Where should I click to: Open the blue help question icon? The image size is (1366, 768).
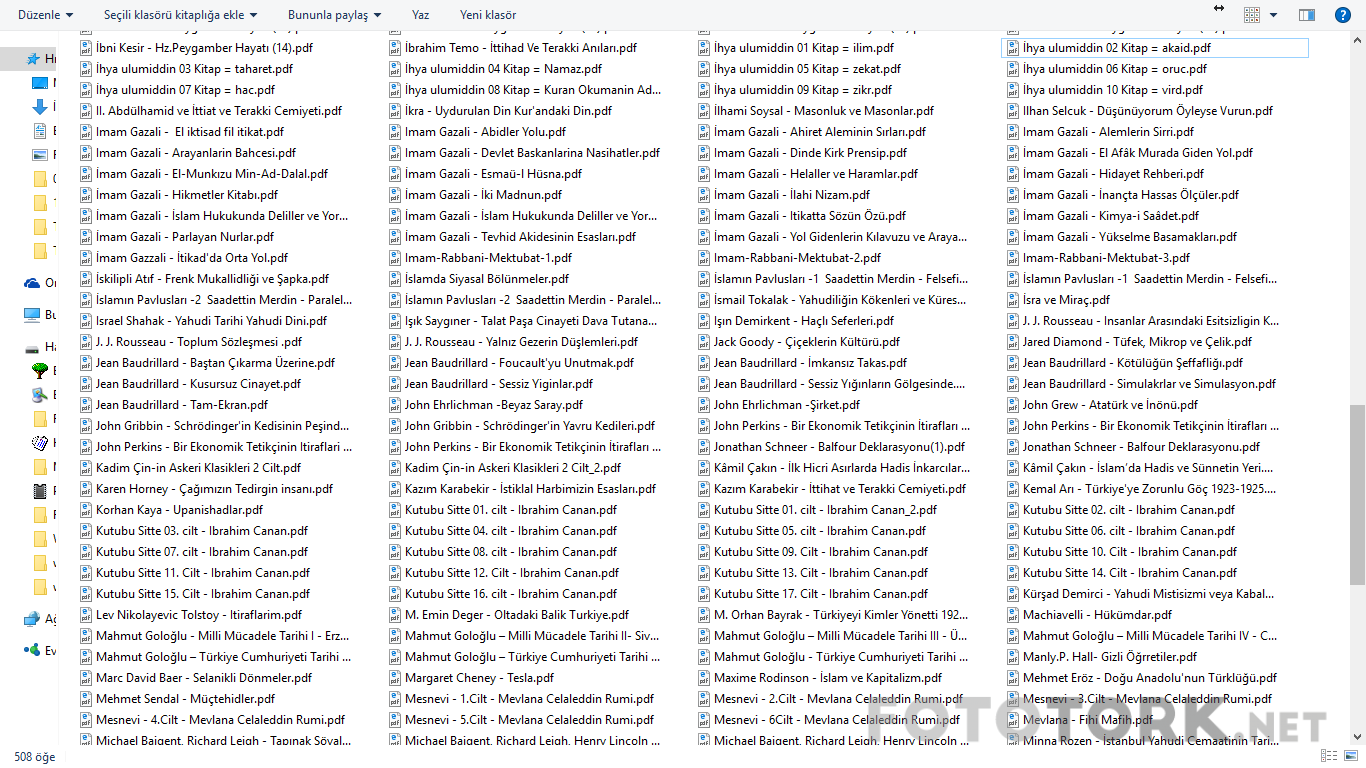(x=1342, y=15)
